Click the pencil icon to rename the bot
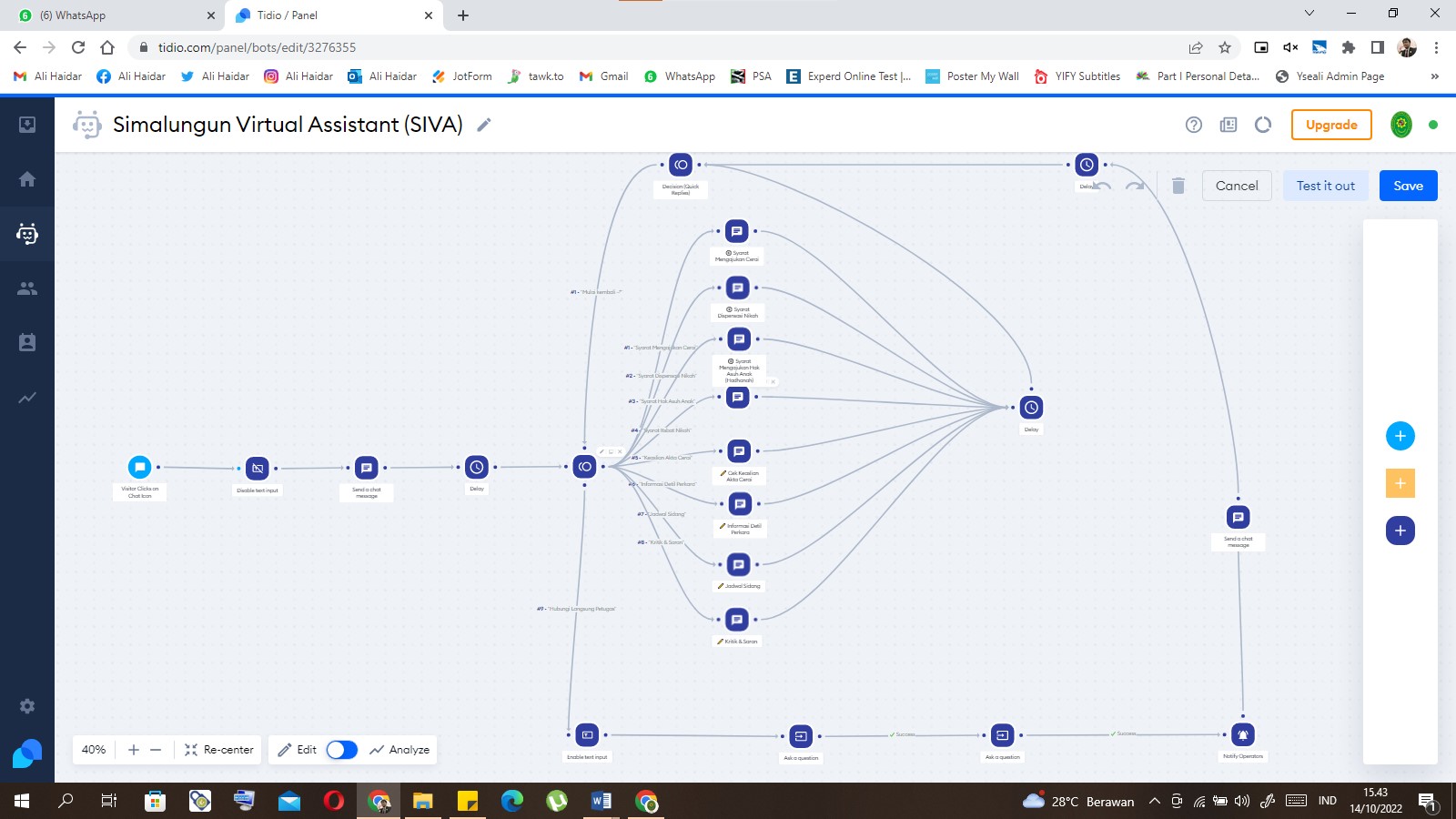The image size is (1456, 819). coord(484,125)
